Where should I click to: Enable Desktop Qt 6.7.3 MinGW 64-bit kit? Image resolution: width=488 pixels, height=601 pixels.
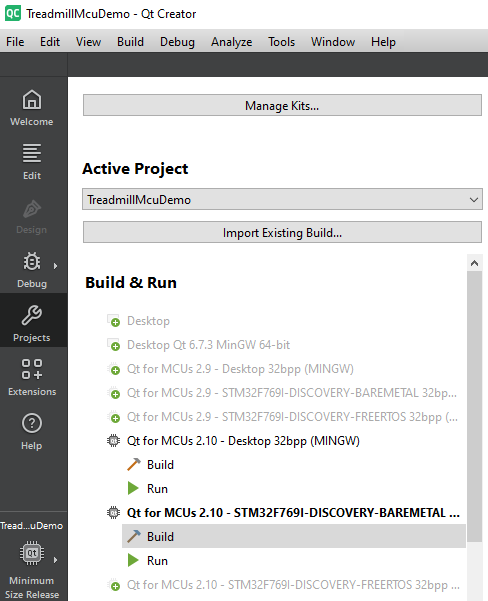click(x=209, y=345)
